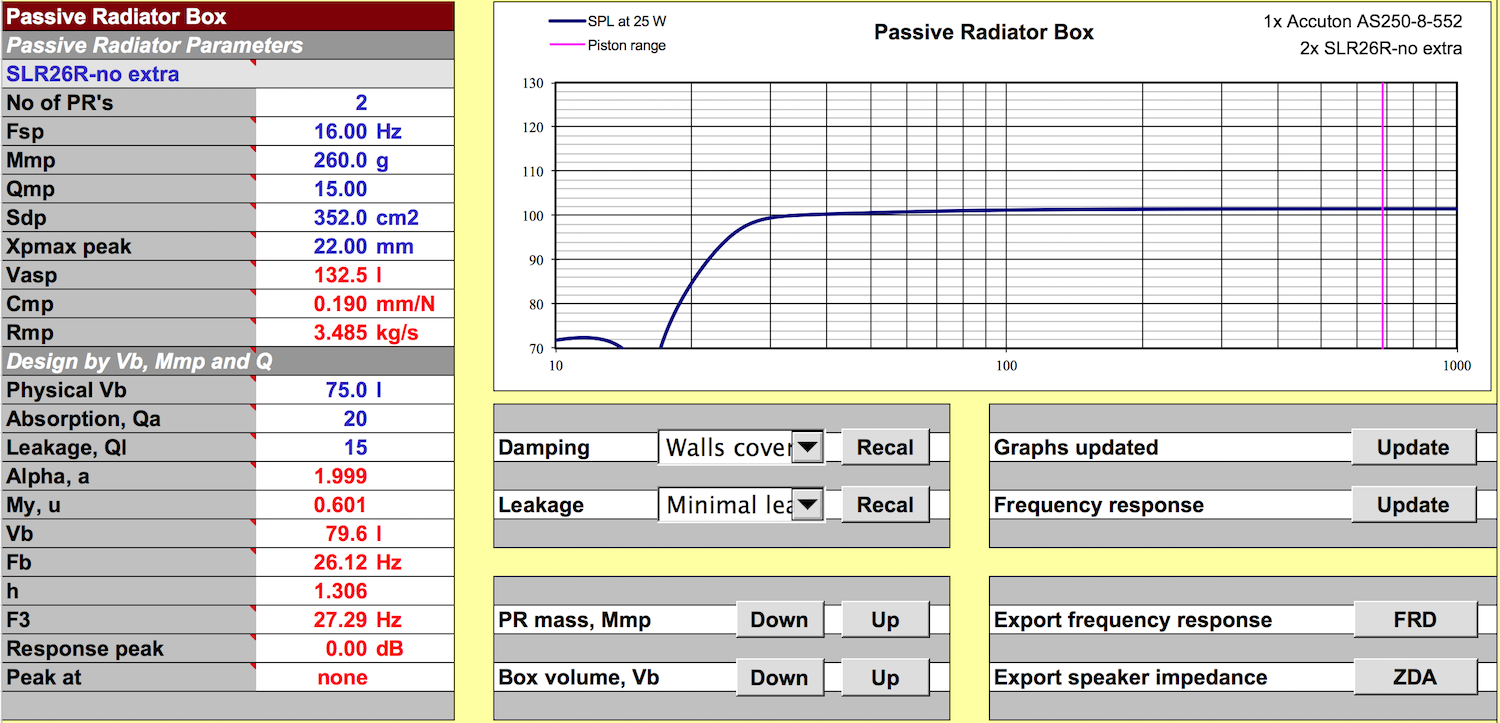
Task: Select the Fsp value 16.00 Hz
Action: coord(355,132)
